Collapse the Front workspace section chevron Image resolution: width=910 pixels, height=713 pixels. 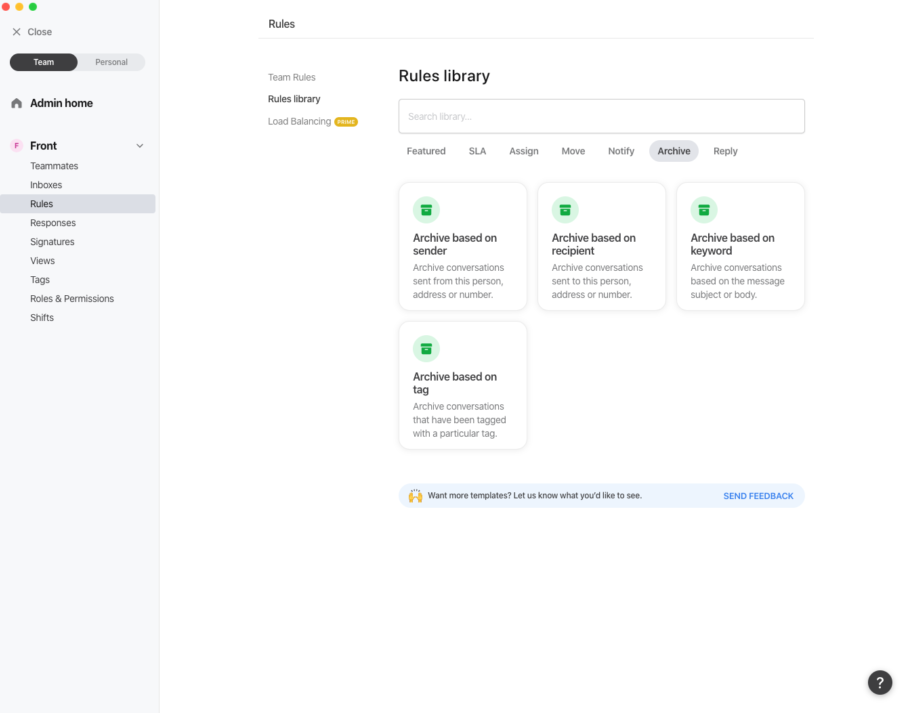[x=140, y=146]
